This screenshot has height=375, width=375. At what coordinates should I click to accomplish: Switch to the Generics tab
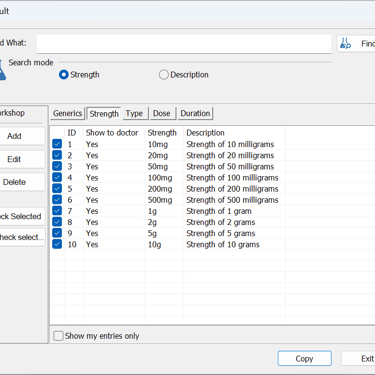click(x=68, y=113)
